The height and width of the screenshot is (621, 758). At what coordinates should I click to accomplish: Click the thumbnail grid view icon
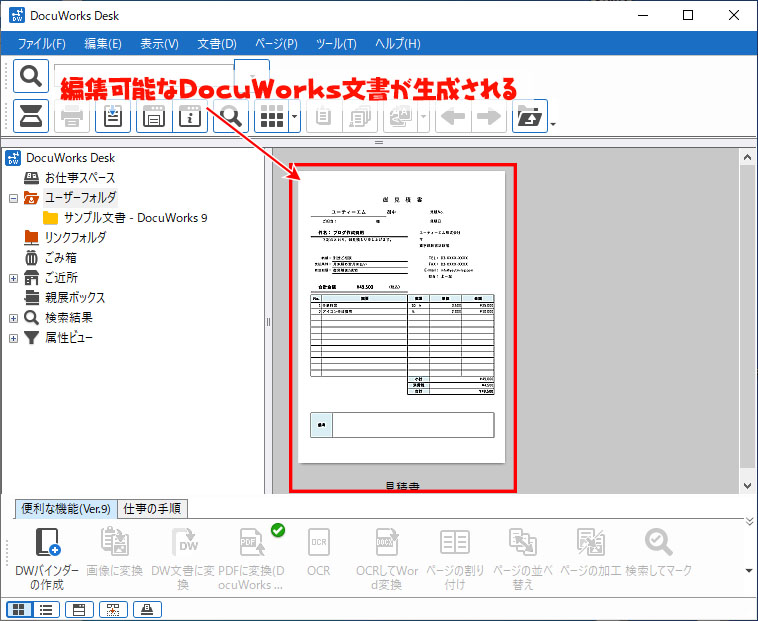point(272,116)
